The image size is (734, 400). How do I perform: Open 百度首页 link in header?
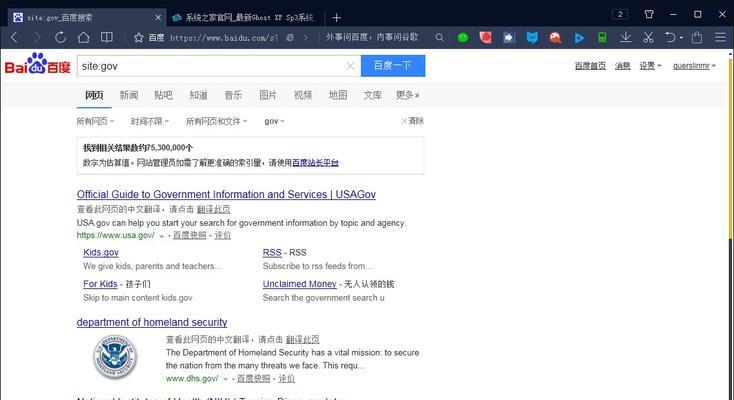tap(590, 66)
